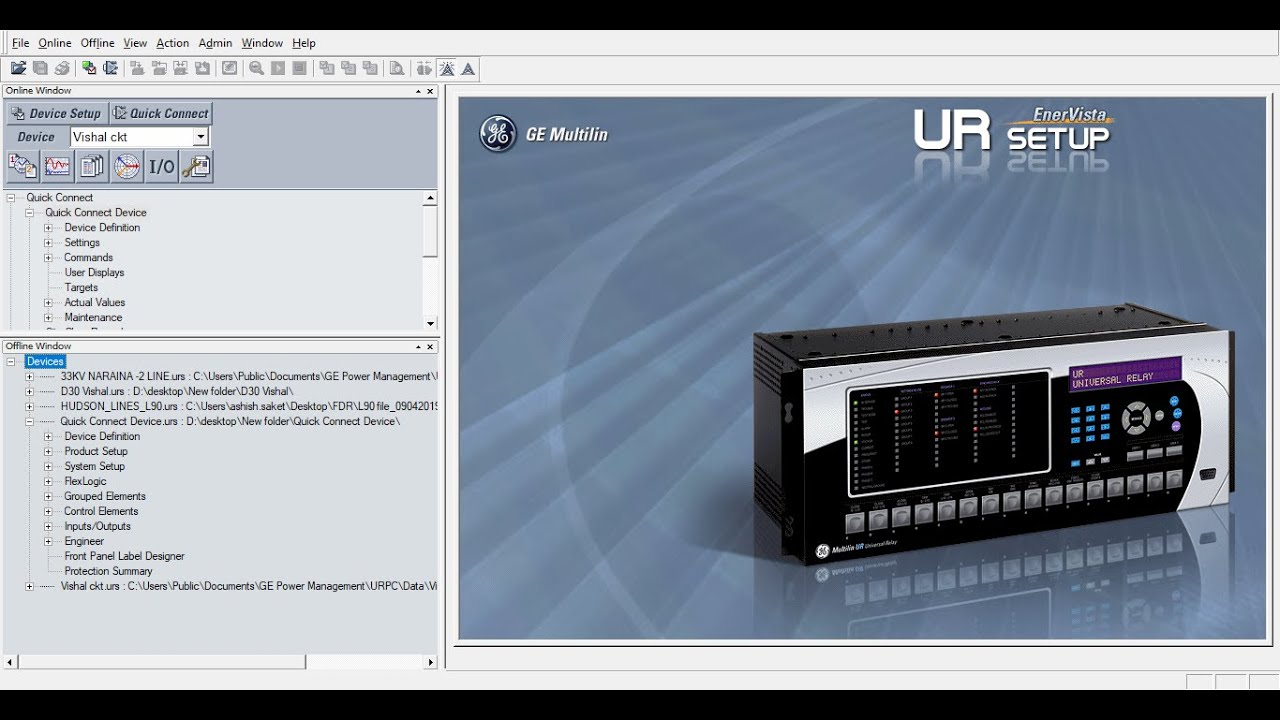Open the wrench settings documents icon

197,166
